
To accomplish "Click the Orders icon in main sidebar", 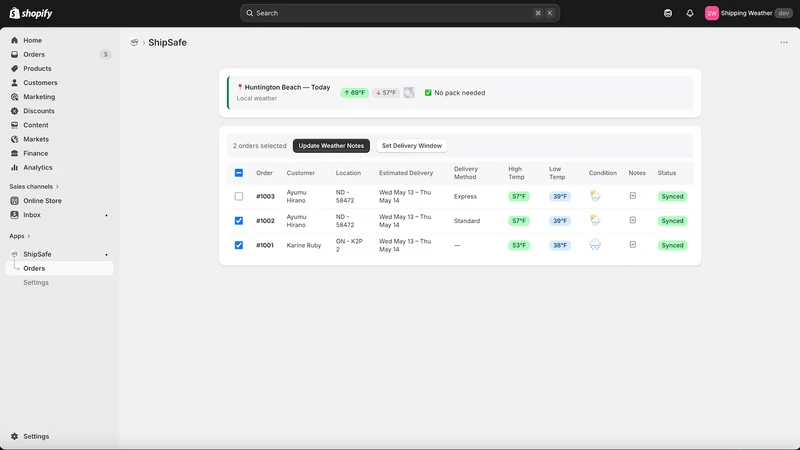I will (14, 55).
